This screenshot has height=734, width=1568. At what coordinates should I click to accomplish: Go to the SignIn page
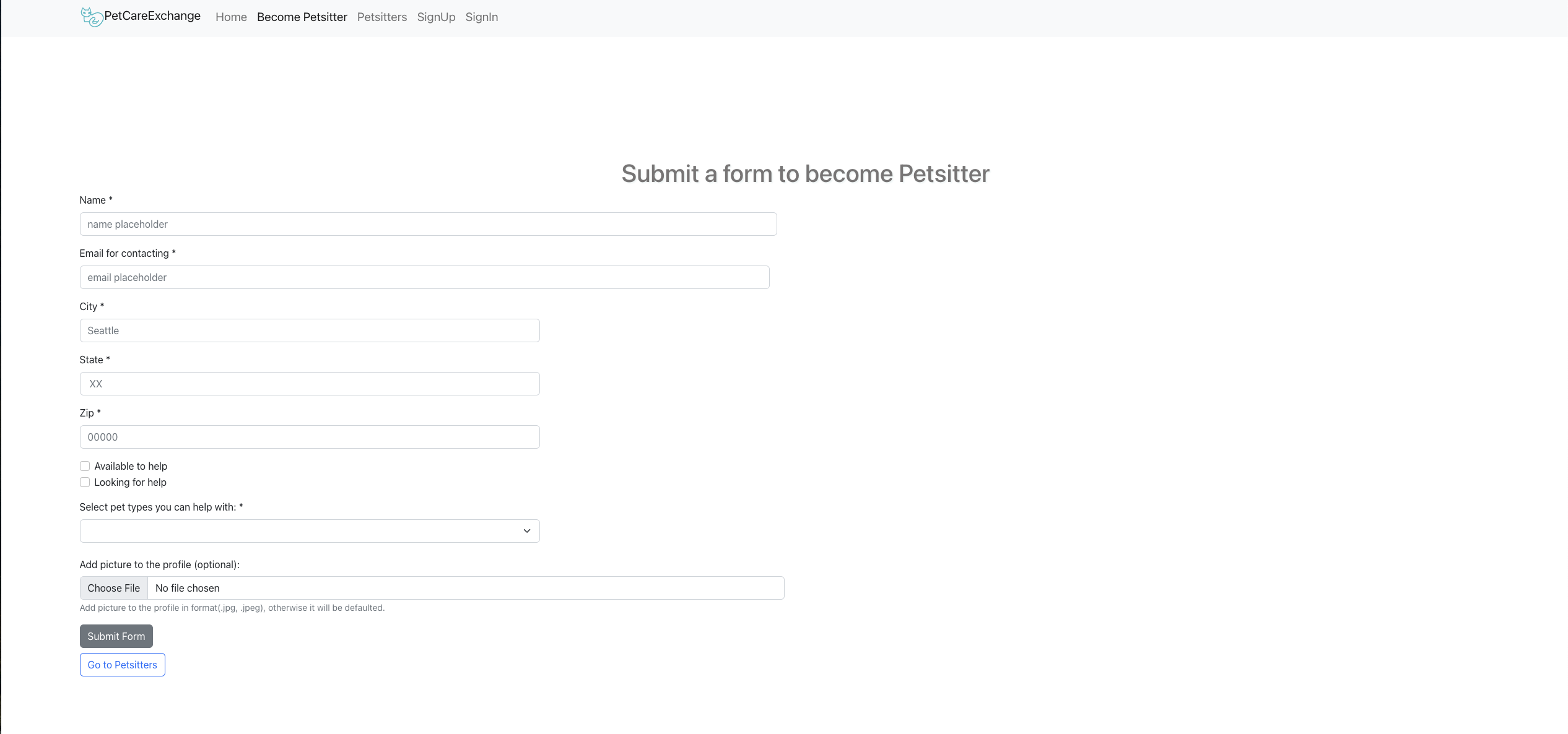pos(481,17)
